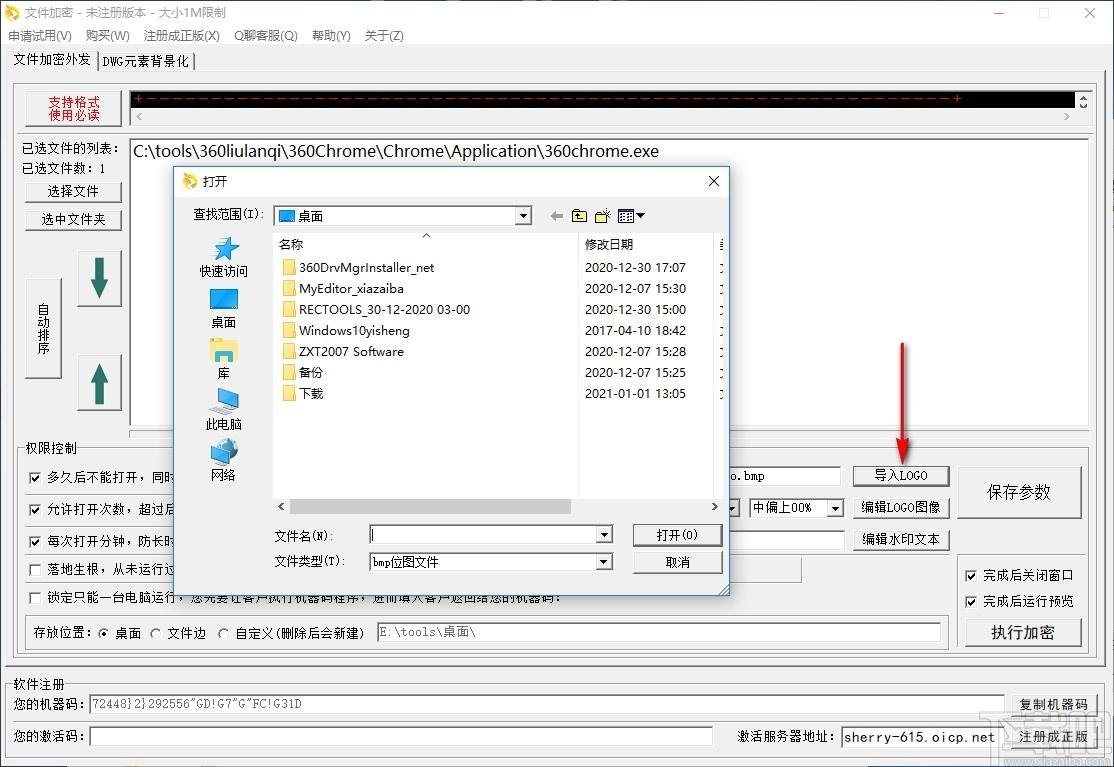1114x767 pixels.
Task: Expand the file type dropdown
Action: tap(604, 562)
